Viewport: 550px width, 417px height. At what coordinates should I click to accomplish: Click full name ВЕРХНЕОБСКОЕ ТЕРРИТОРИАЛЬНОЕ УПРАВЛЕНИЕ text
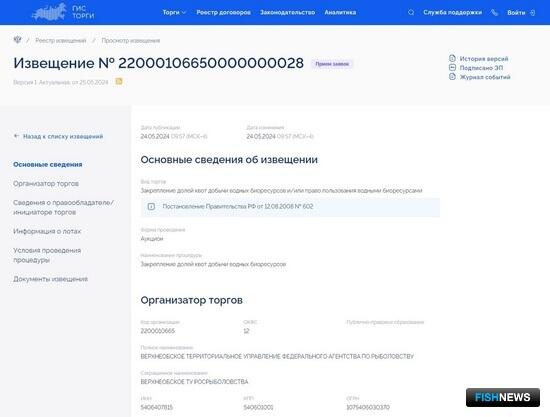click(277, 356)
